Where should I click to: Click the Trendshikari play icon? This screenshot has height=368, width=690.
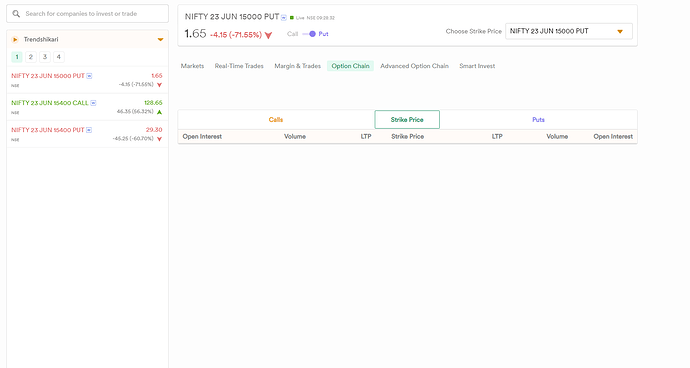click(x=15, y=40)
